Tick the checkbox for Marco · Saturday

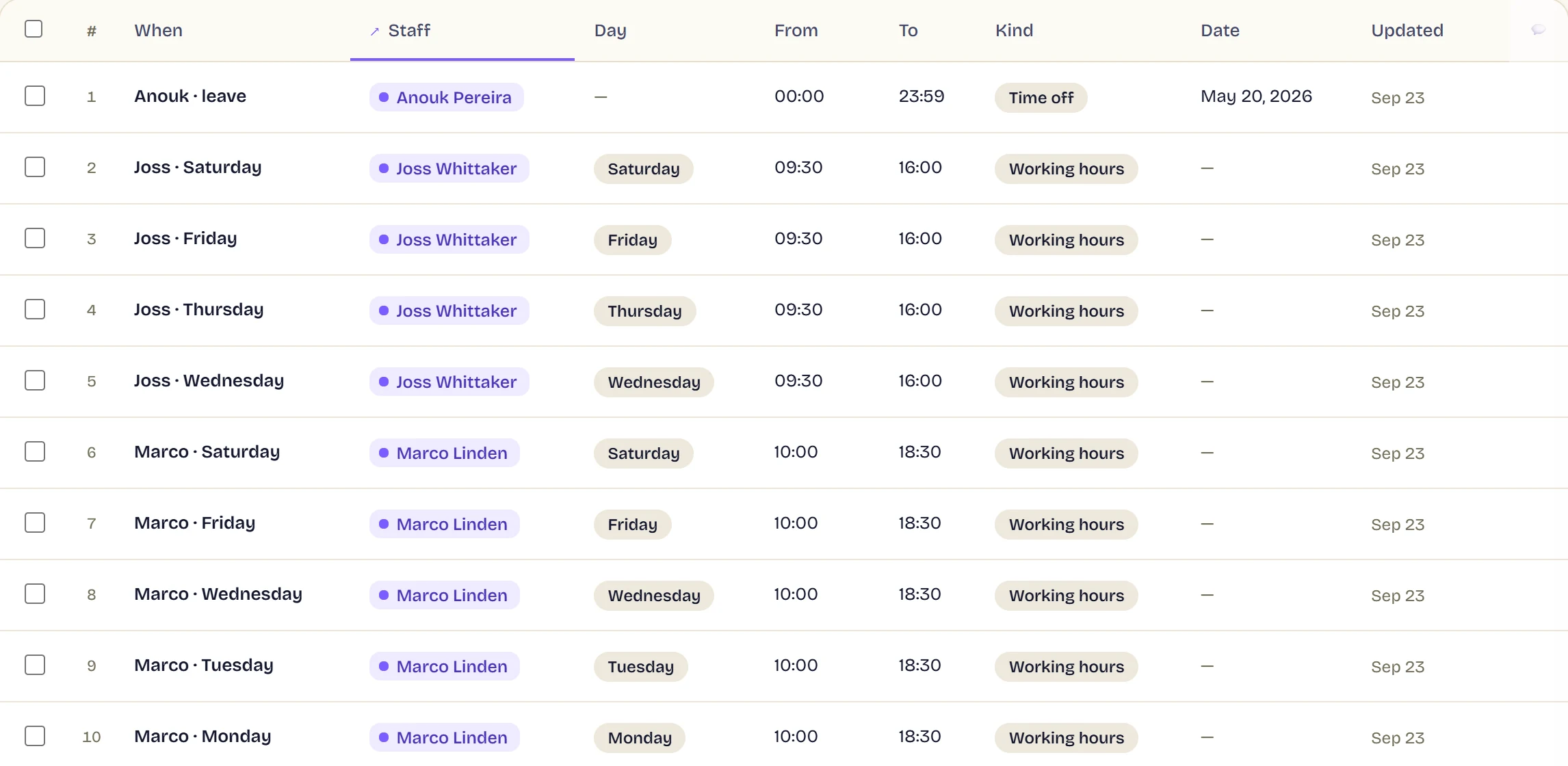(35, 451)
